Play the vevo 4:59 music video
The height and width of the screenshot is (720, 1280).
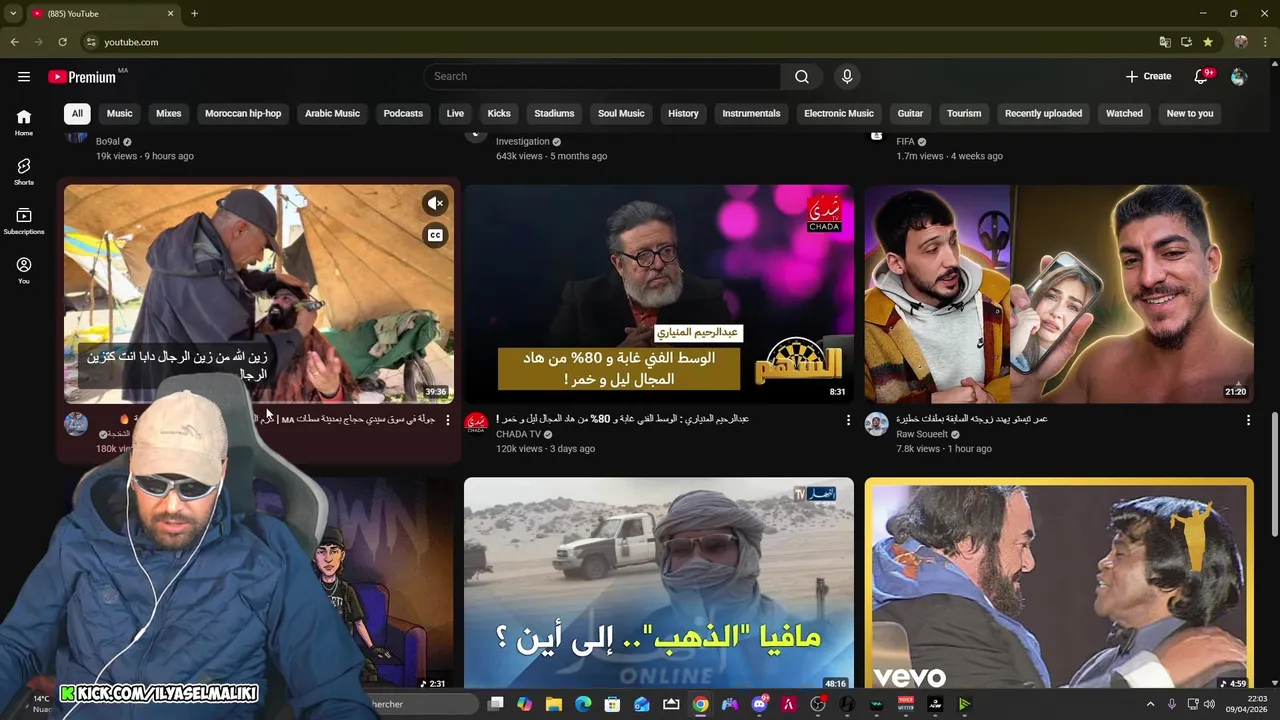point(1059,584)
